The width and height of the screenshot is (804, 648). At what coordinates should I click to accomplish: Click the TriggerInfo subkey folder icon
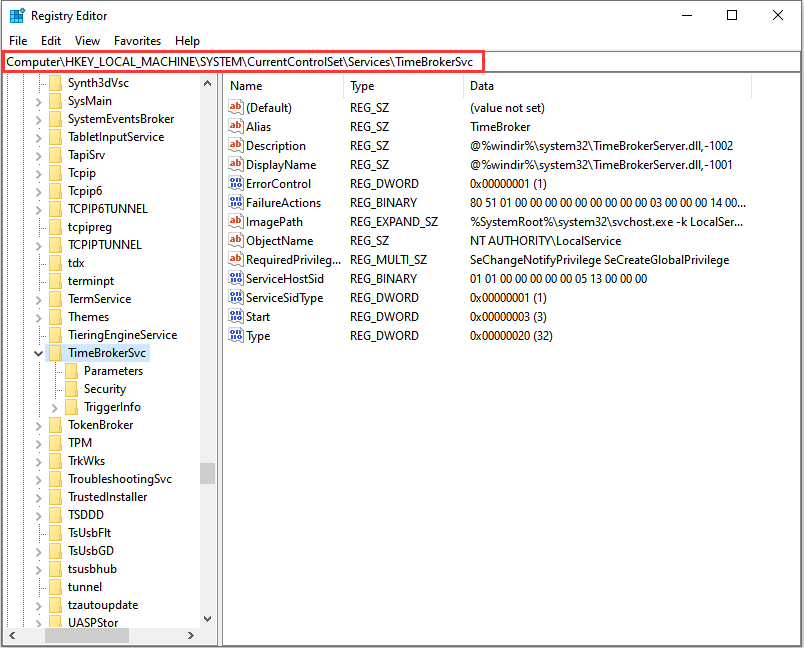pyautogui.click(x=72, y=407)
